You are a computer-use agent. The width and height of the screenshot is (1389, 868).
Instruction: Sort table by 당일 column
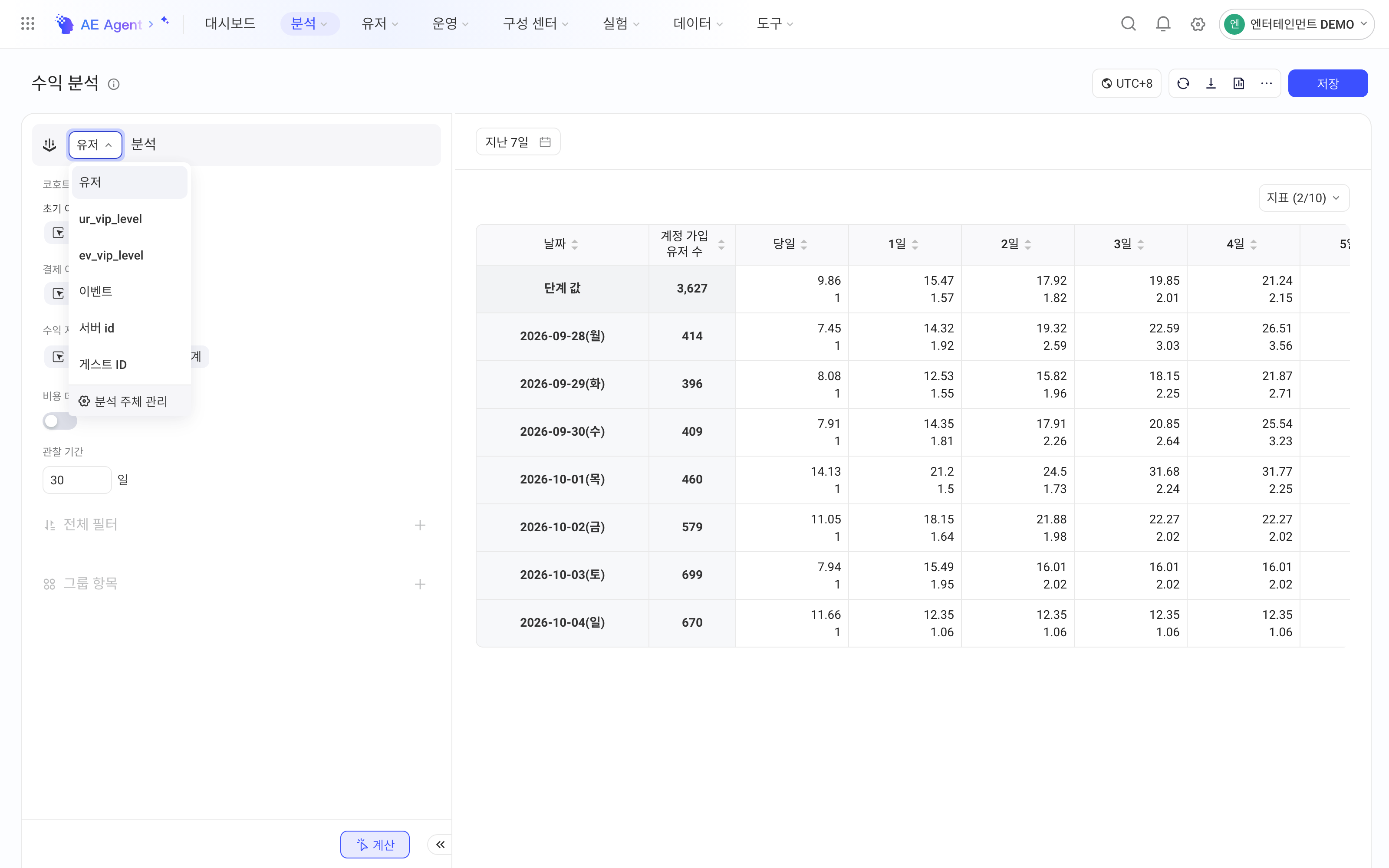pyautogui.click(x=804, y=244)
